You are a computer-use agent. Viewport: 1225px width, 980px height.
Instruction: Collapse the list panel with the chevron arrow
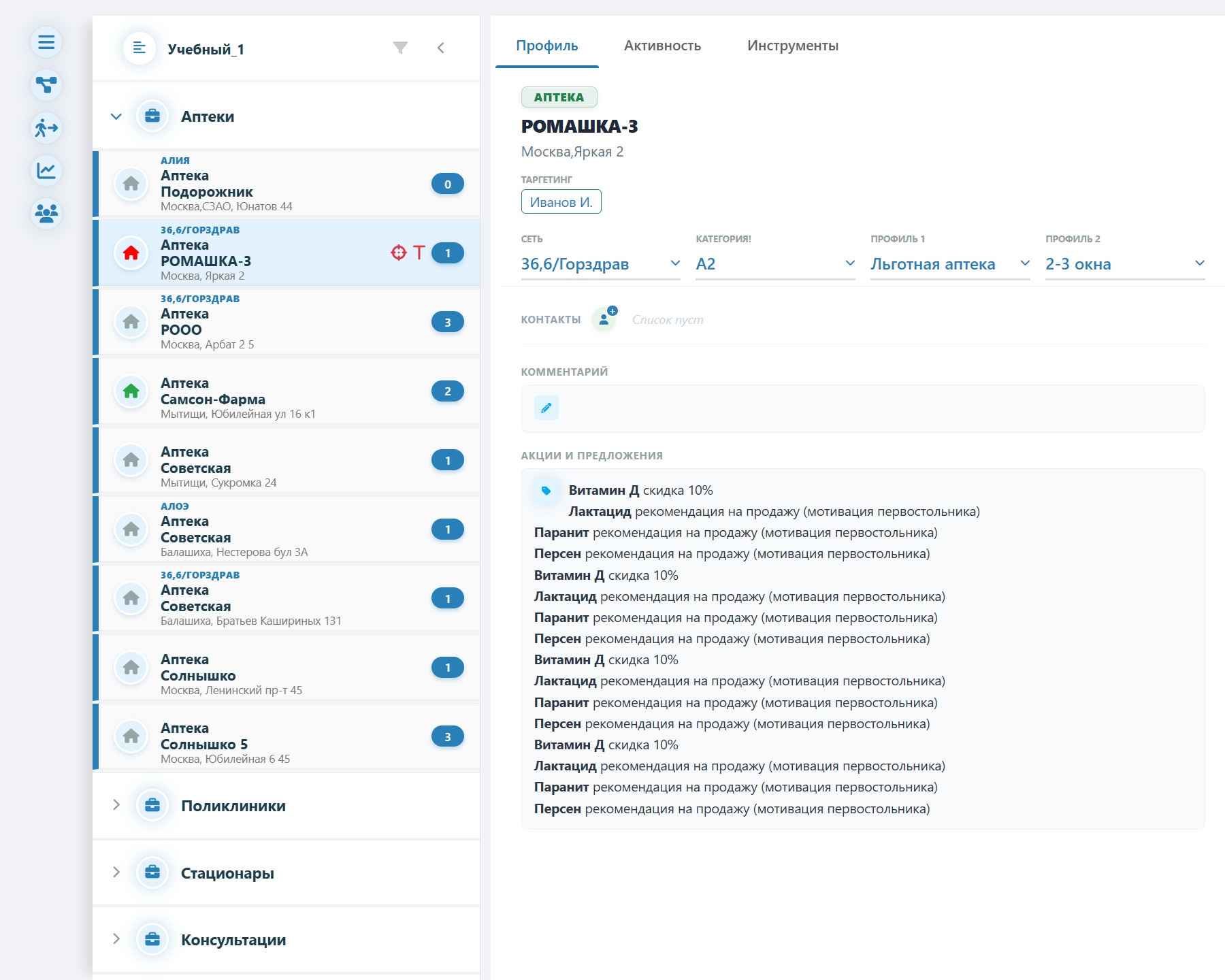(x=441, y=48)
